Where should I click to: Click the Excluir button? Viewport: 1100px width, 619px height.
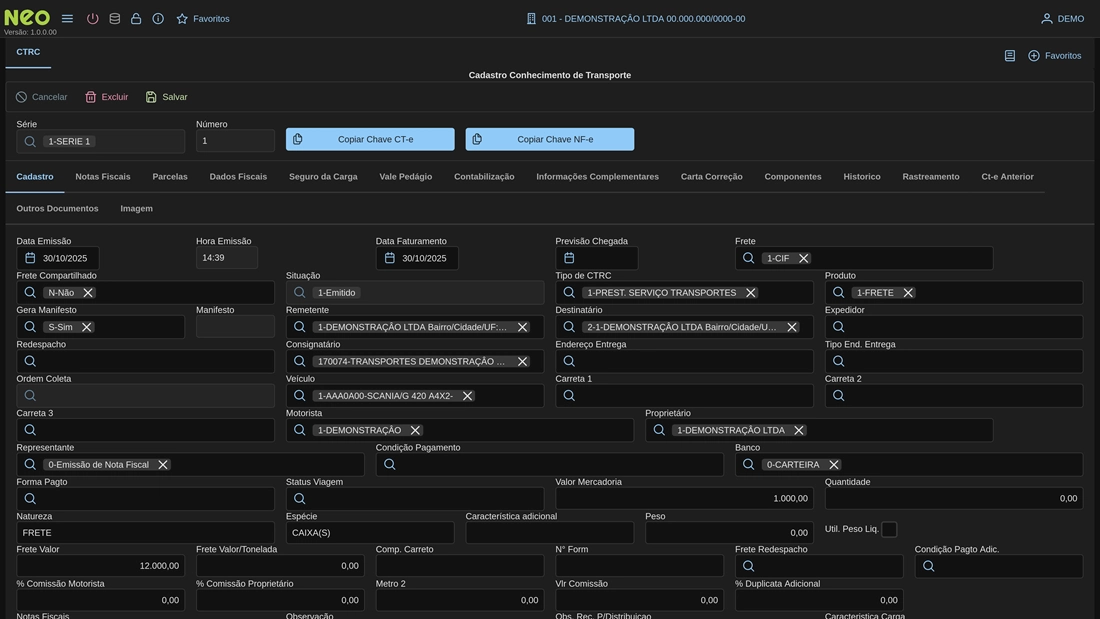(x=106, y=97)
